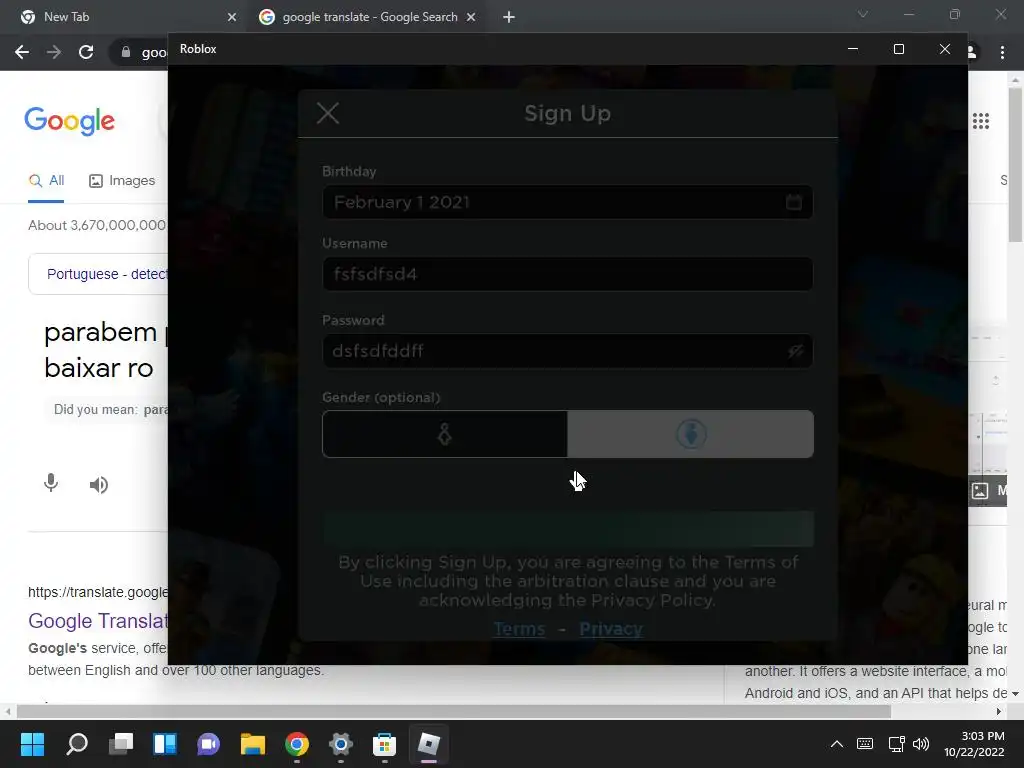Click the dimmed Sign Up submit button

click(x=568, y=528)
